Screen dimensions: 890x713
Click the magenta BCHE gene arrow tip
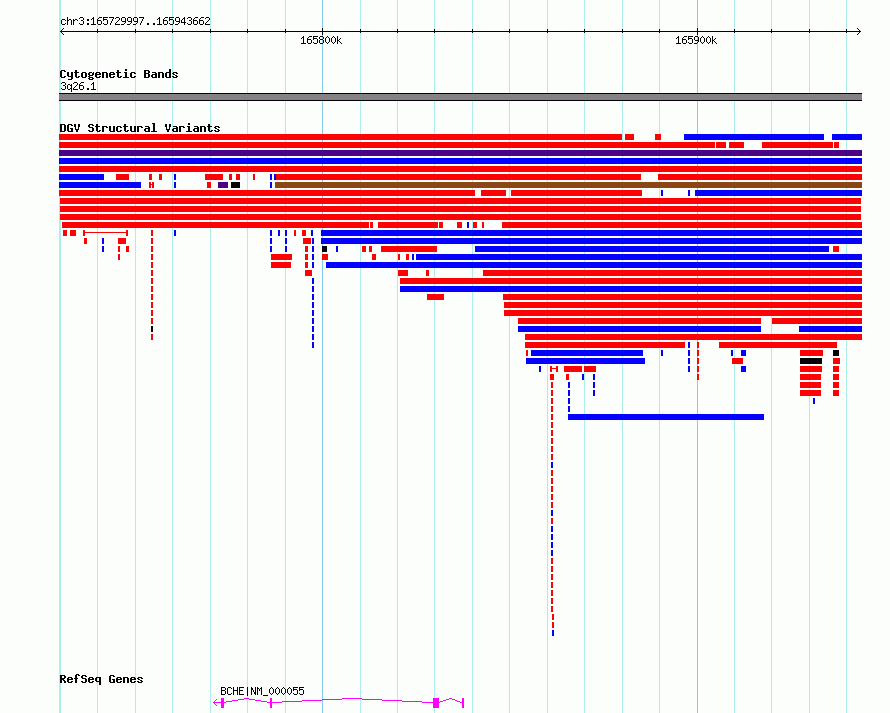coord(215,703)
